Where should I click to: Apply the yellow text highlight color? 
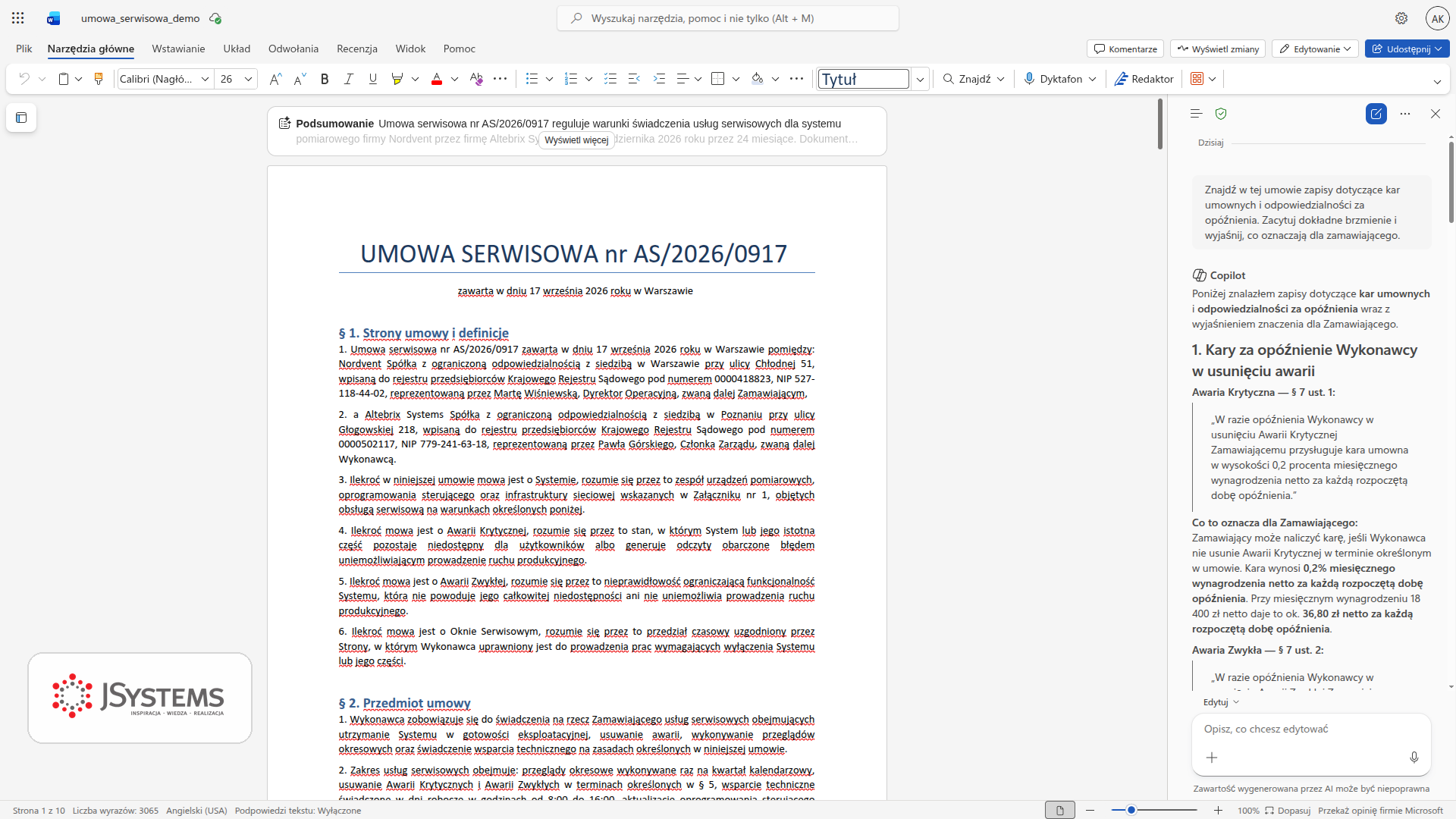(397, 79)
